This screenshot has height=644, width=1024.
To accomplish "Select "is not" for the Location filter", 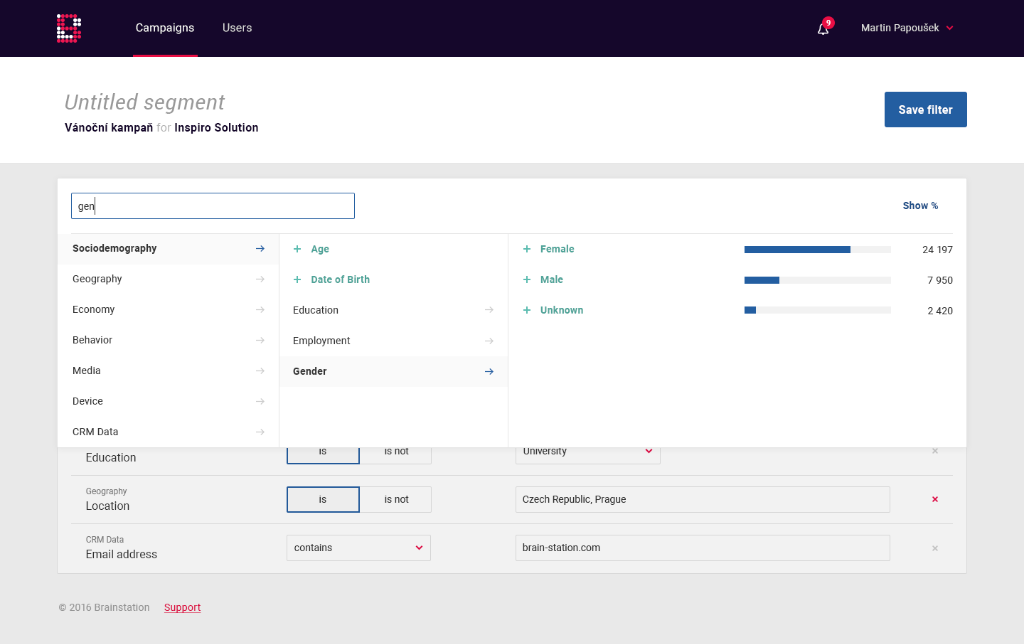I will tap(396, 499).
